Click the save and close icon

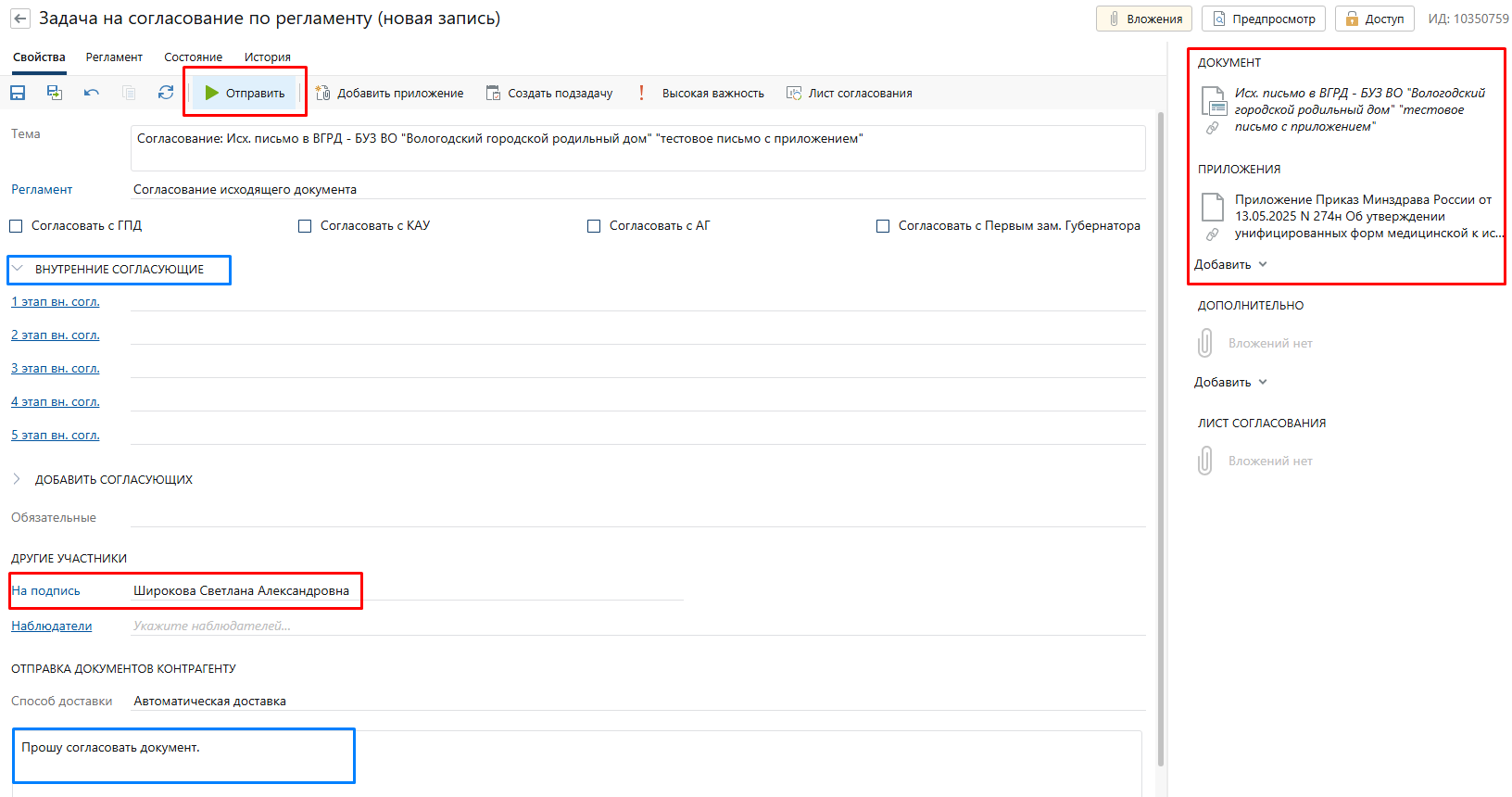(55, 93)
